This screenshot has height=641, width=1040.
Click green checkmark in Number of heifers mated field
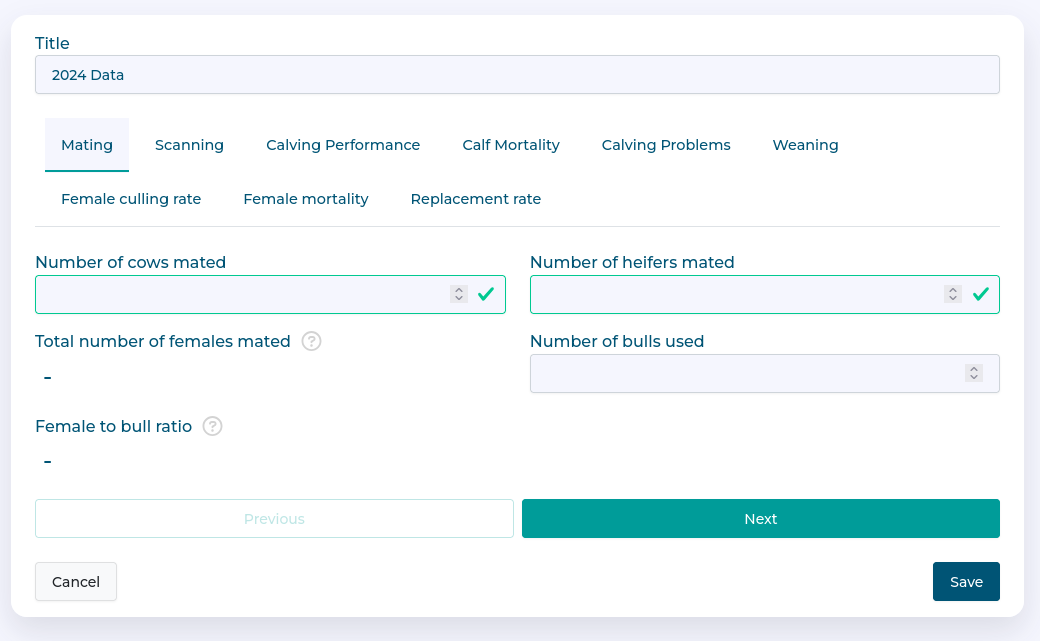(x=981, y=294)
